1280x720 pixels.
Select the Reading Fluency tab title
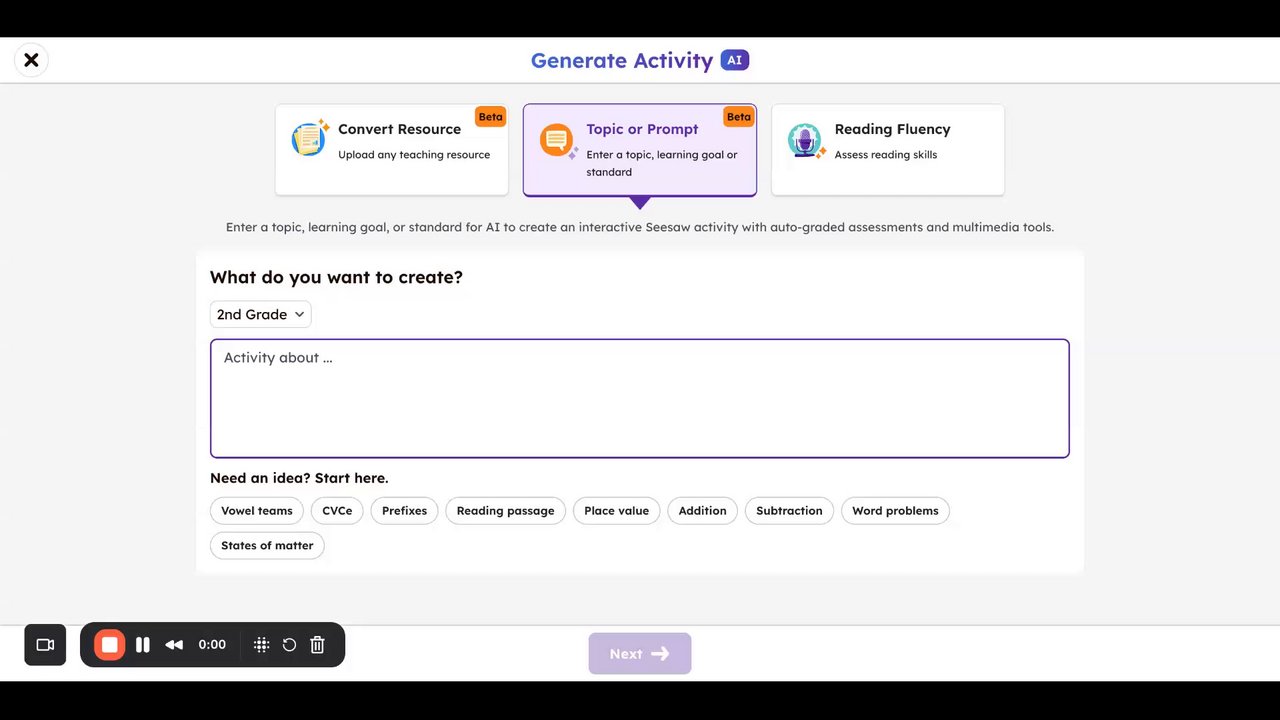click(x=892, y=129)
